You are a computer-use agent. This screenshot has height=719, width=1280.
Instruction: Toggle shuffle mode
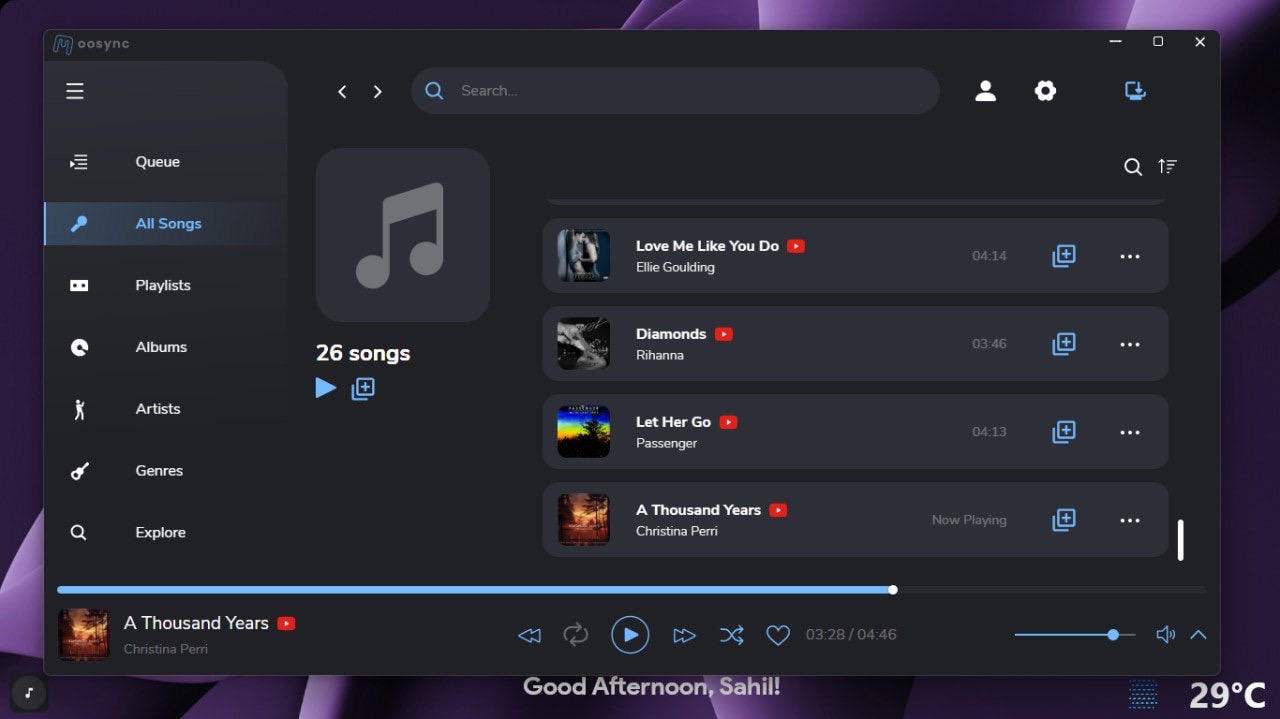tap(731, 635)
